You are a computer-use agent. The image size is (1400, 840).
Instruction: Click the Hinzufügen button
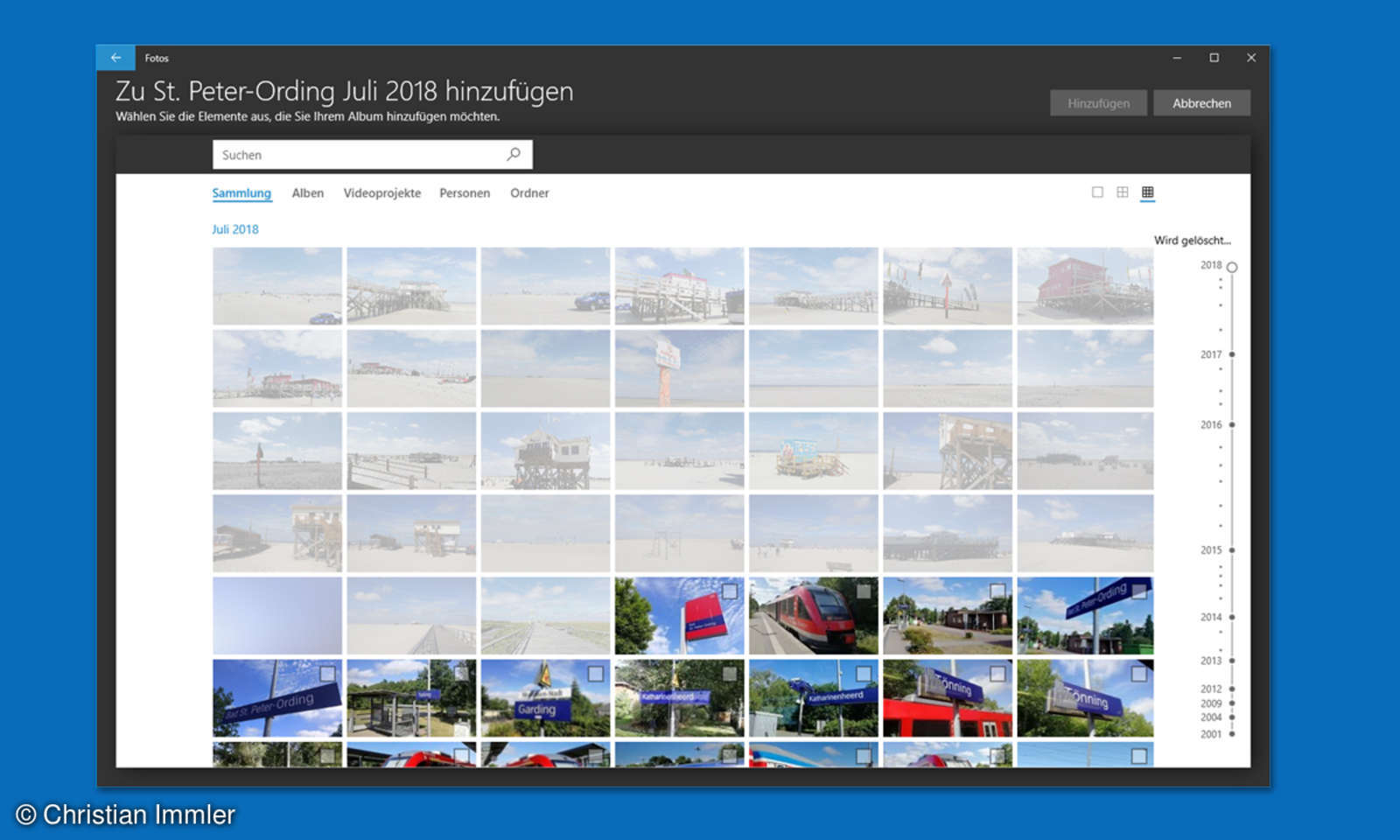(1097, 102)
